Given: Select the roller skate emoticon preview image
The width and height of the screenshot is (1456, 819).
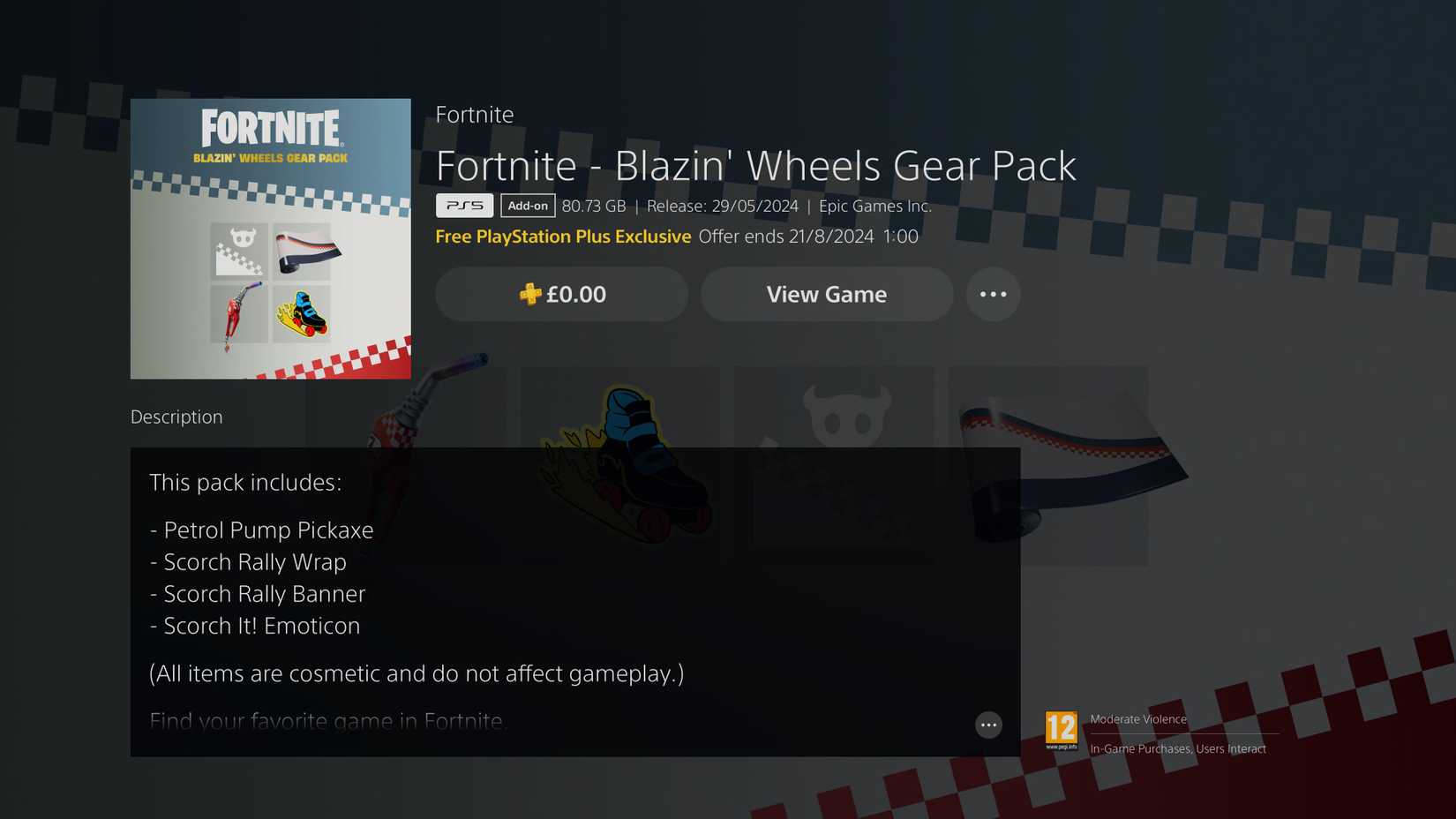Looking at the screenshot, I should tap(620, 466).
